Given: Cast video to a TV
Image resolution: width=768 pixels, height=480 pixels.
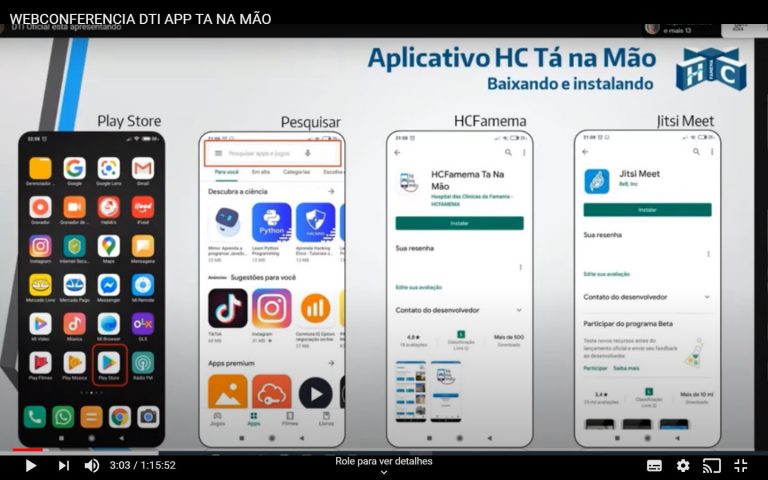Looking at the screenshot, I should point(712,465).
